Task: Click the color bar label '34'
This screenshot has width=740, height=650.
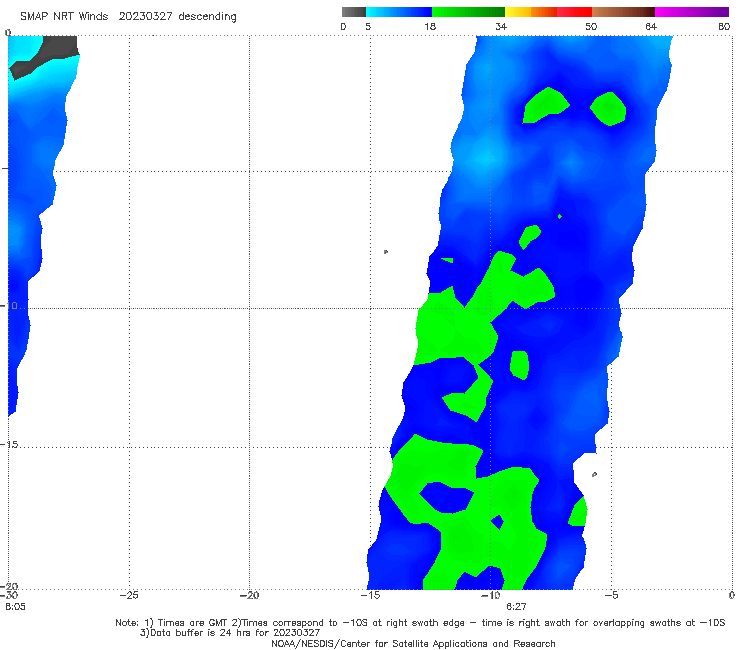Action: pyautogui.click(x=501, y=27)
